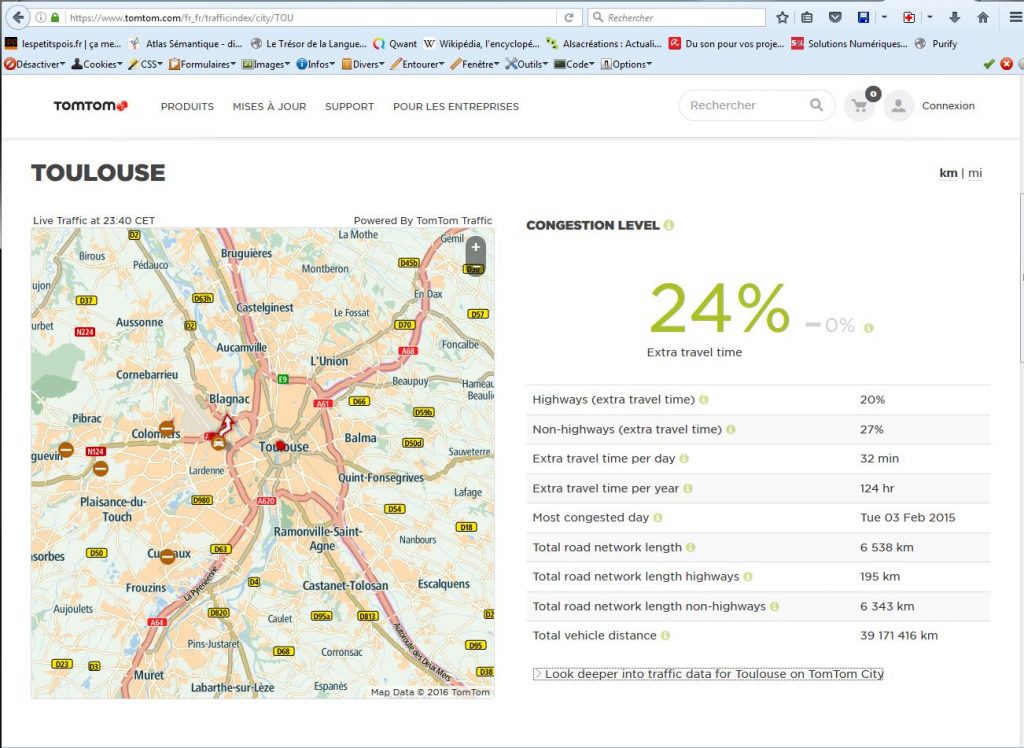
Task: Zoom in the map with plus button
Action: [x=476, y=247]
